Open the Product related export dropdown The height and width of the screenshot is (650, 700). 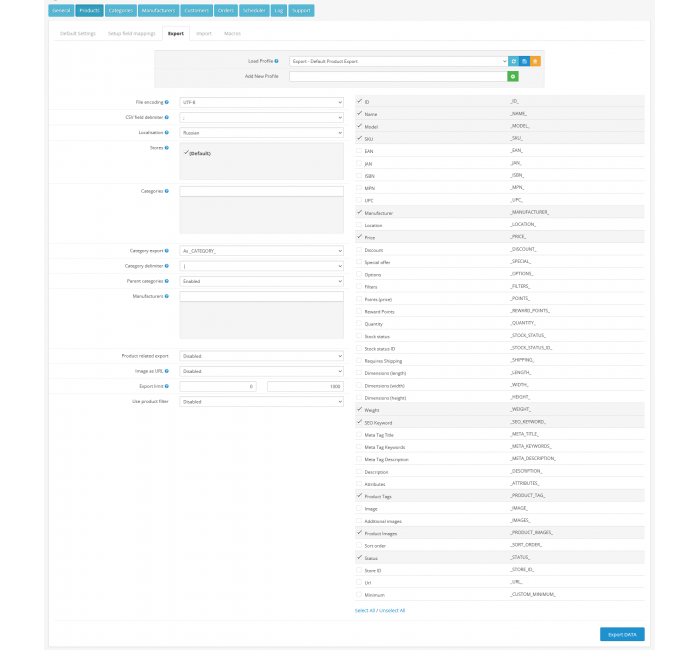coord(262,356)
